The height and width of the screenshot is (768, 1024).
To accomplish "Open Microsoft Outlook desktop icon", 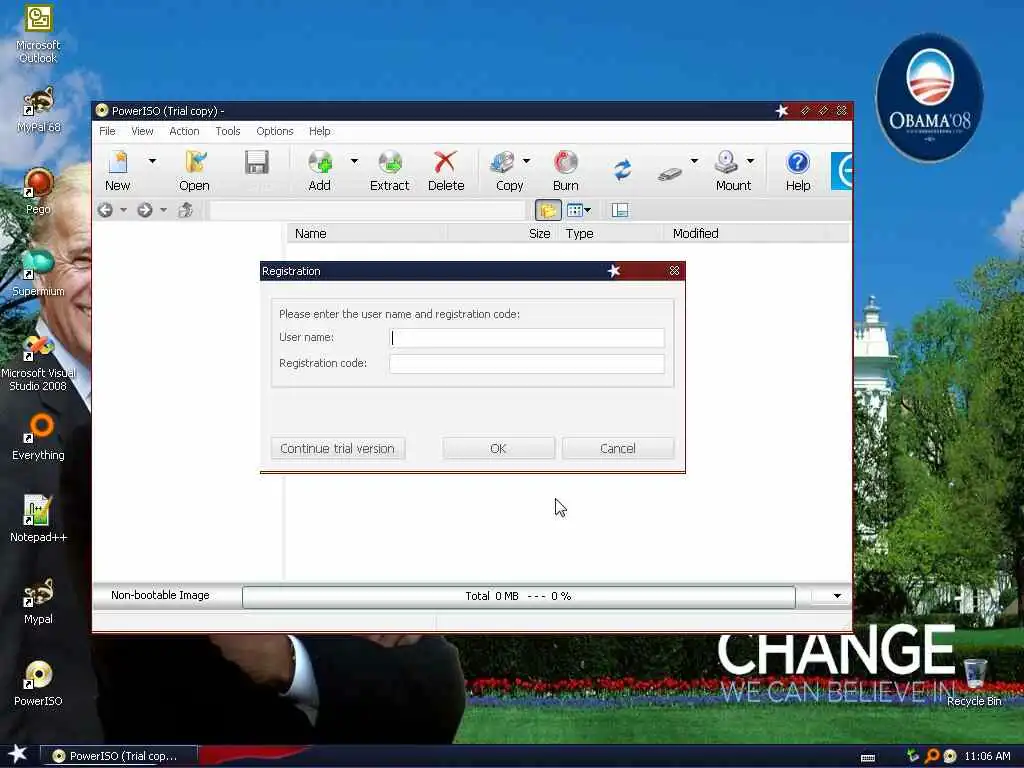I will [38, 34].
